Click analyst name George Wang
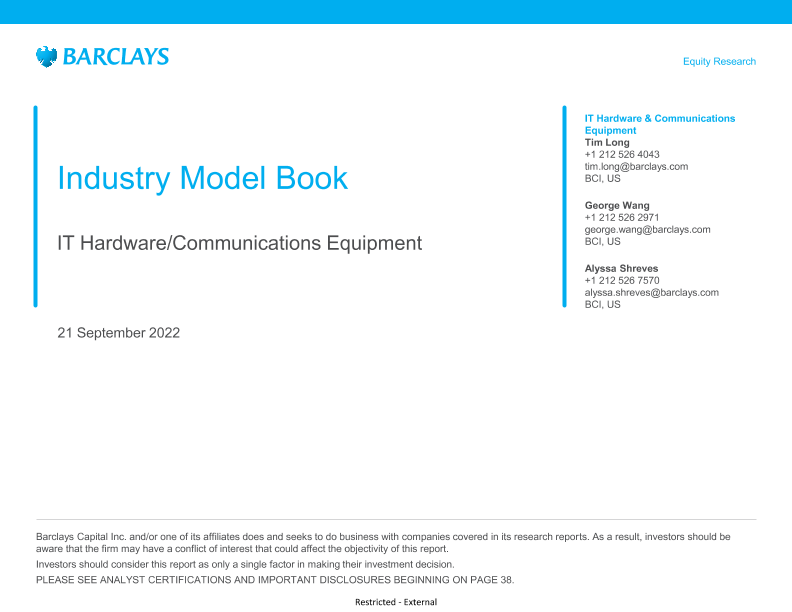 coord(617,206)
